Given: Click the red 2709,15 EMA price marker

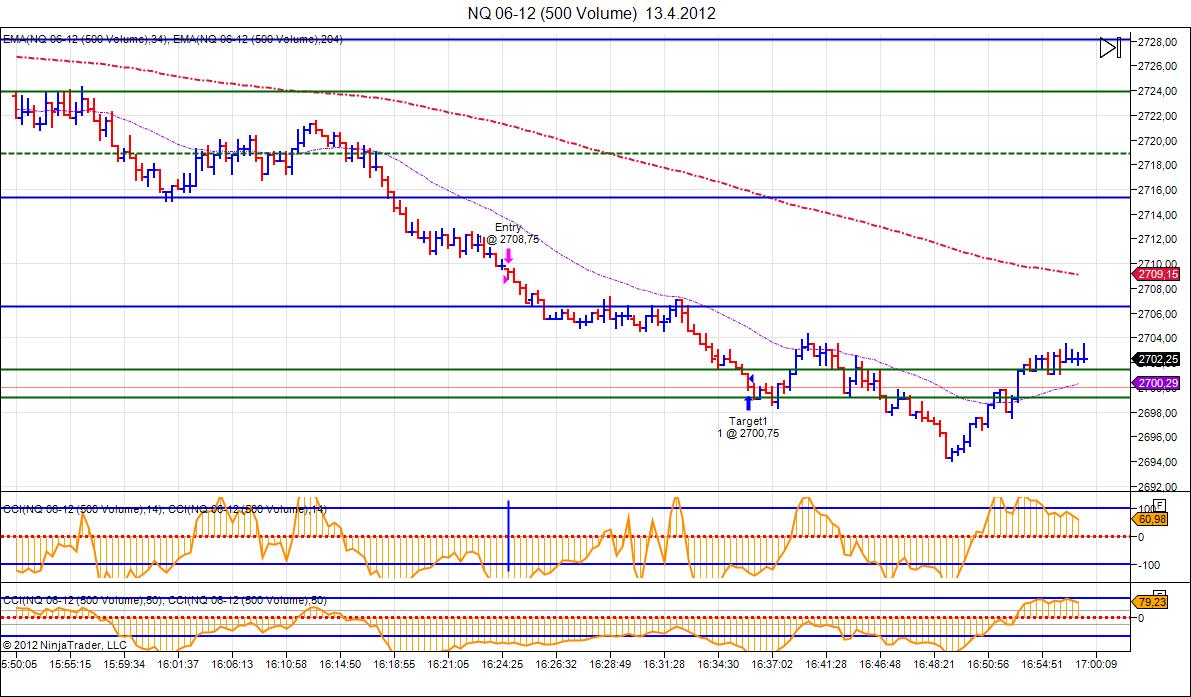Looking at the screenshot, I should (1156, 274).
